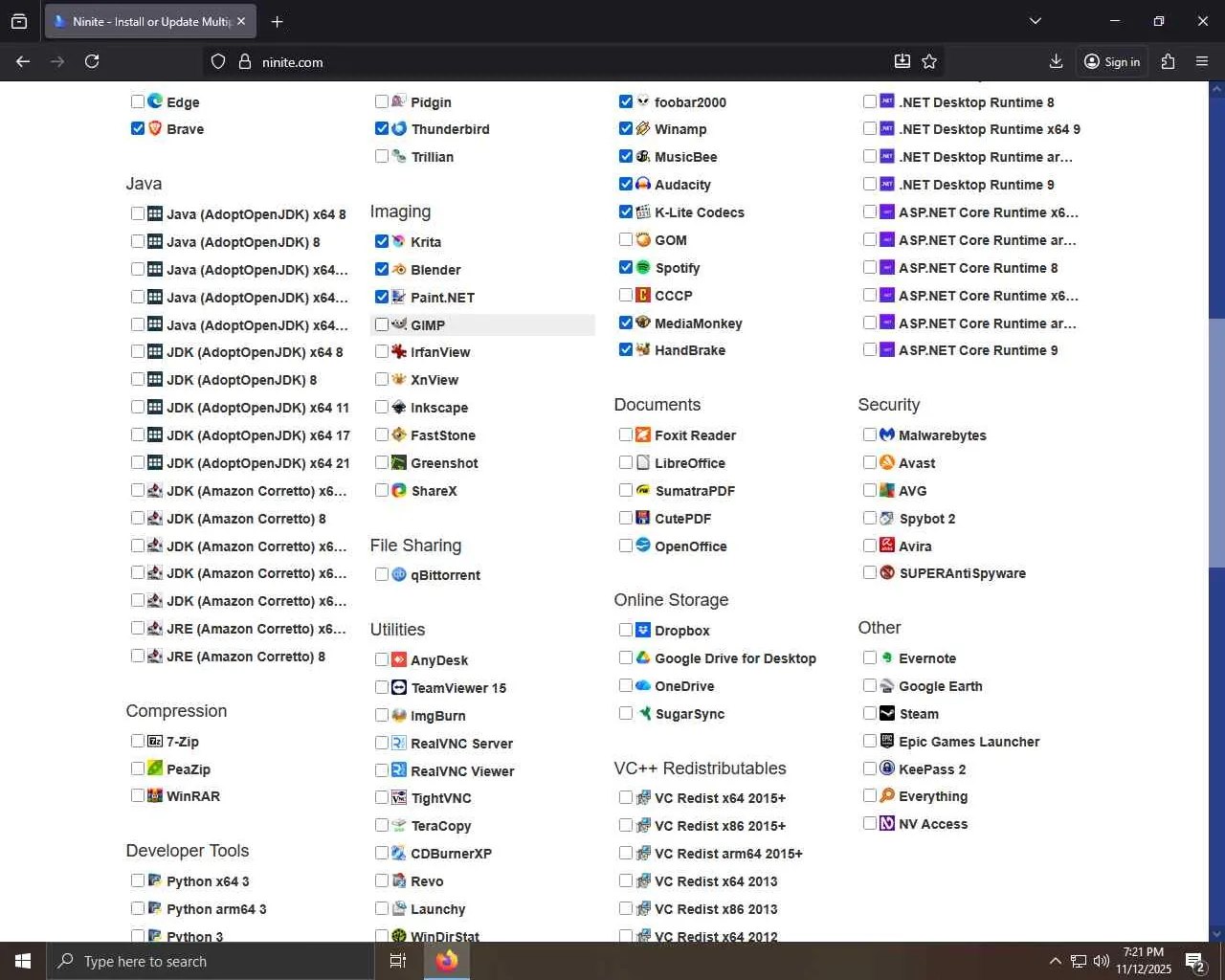Click the "Epic Games Launcher" label
Screen dimensions: 1225x980
[969, 742]
